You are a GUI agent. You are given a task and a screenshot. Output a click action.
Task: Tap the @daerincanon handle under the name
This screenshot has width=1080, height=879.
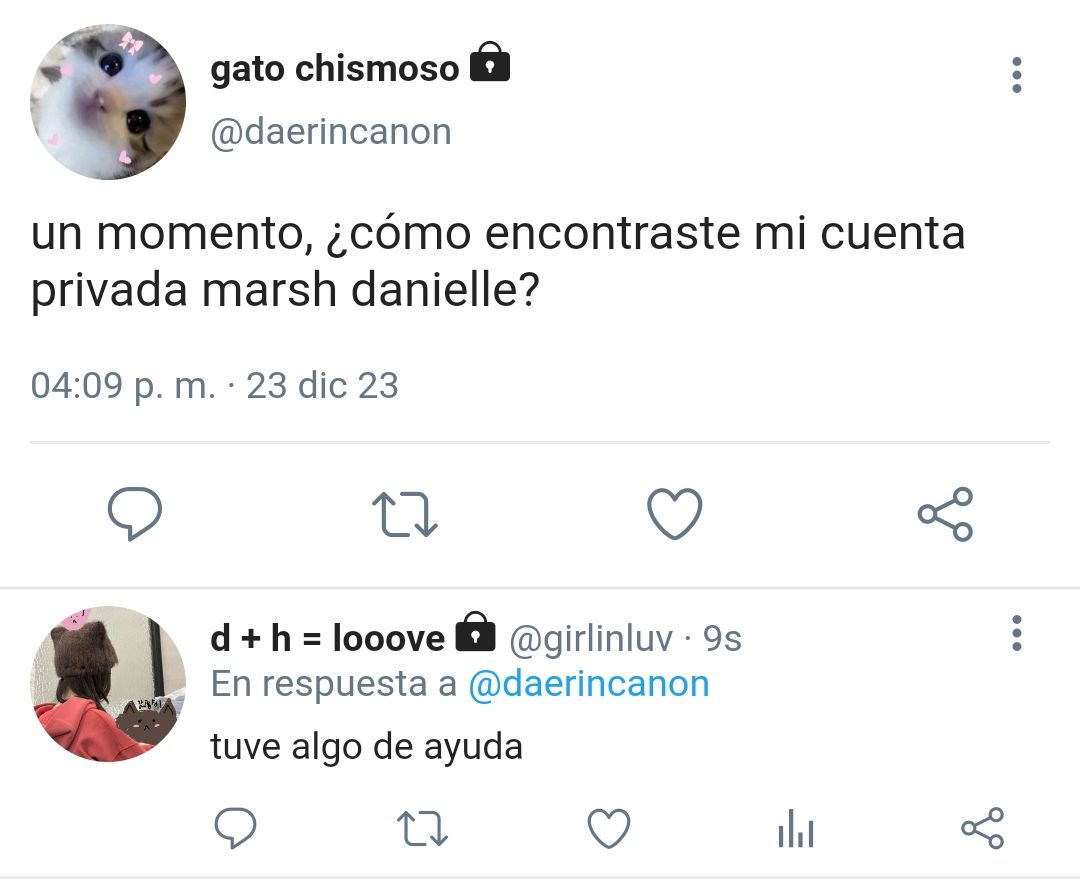point(331,132)
